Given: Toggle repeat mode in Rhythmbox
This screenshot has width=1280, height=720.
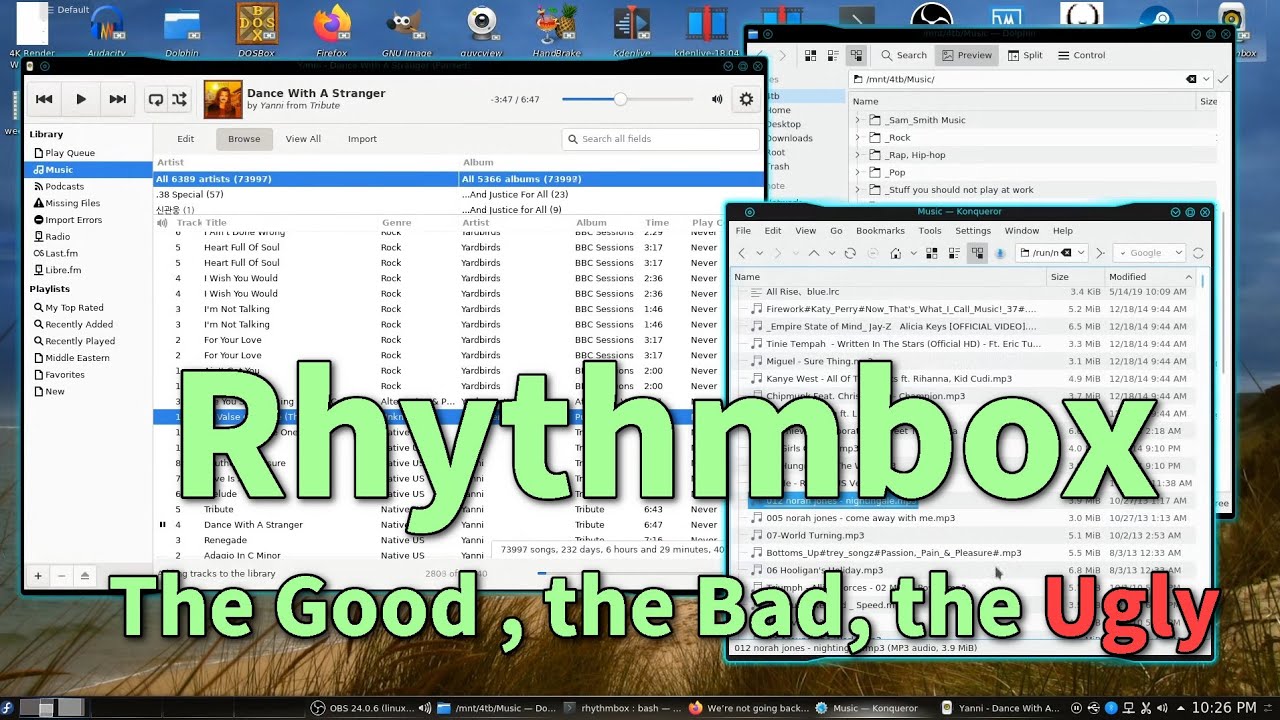Looking at the screenshot, I should tap(156, 99).
